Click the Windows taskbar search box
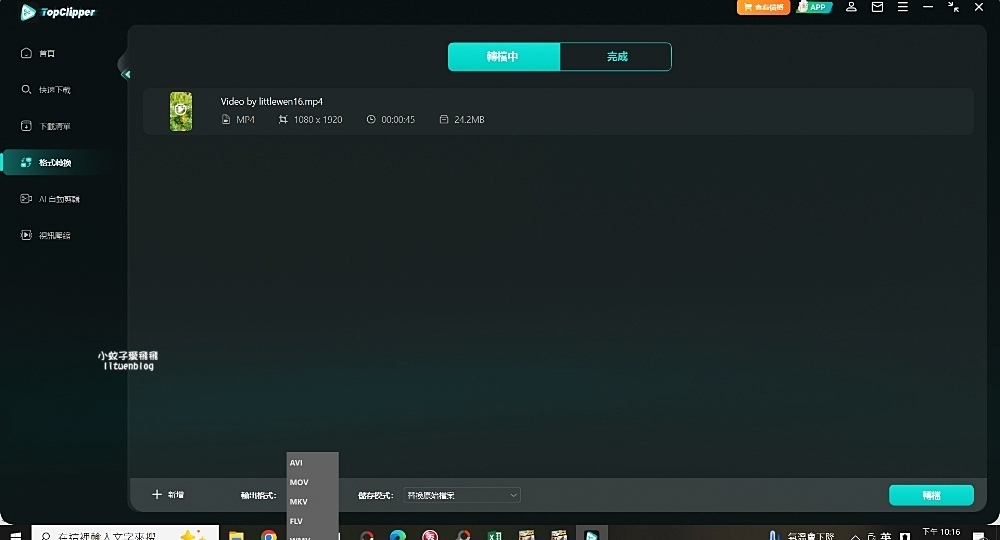The height and width of the screenshot is (540, 1000). (125, 534)
